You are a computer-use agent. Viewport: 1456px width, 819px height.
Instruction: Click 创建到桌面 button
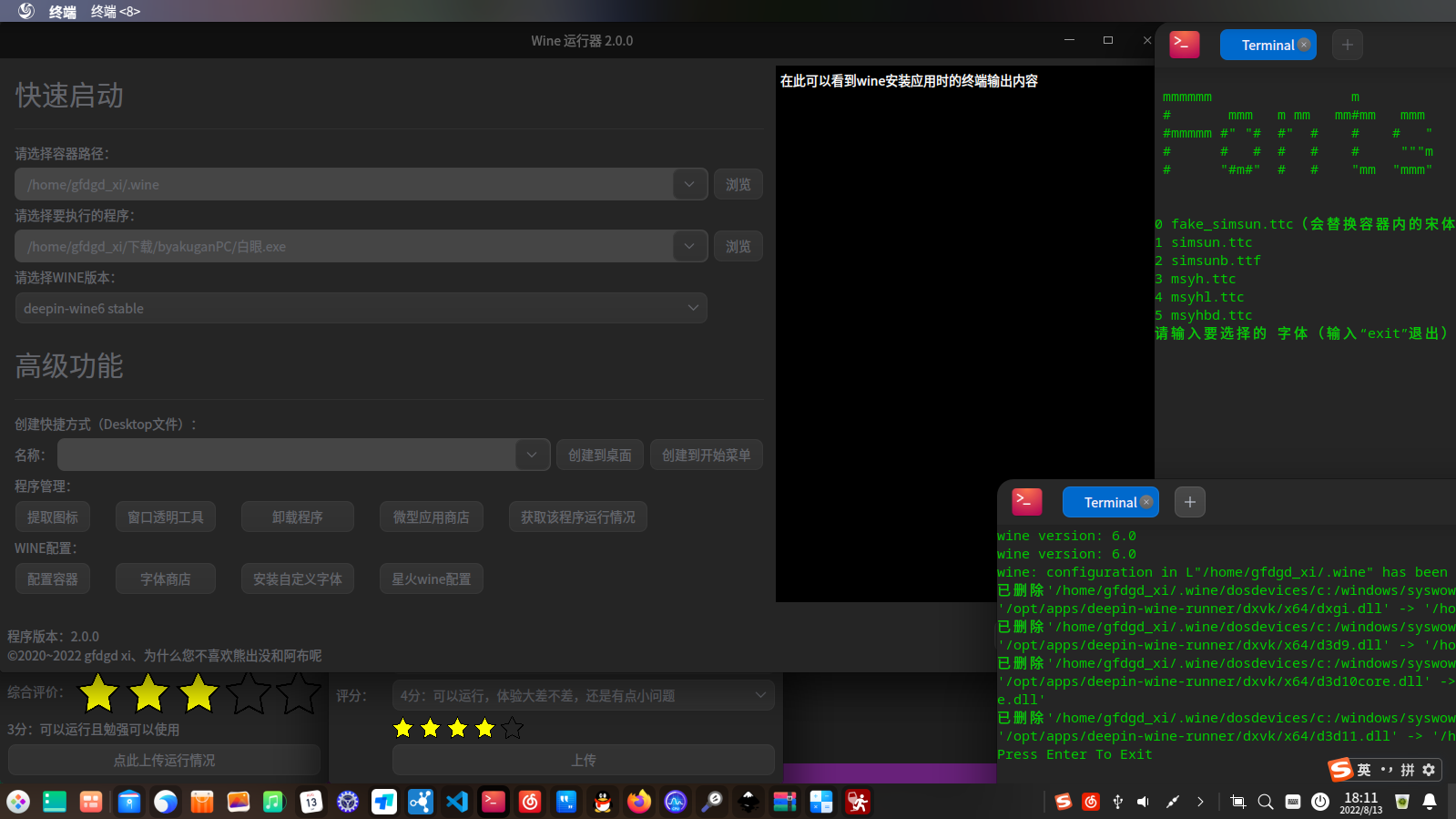coord(600,455)
